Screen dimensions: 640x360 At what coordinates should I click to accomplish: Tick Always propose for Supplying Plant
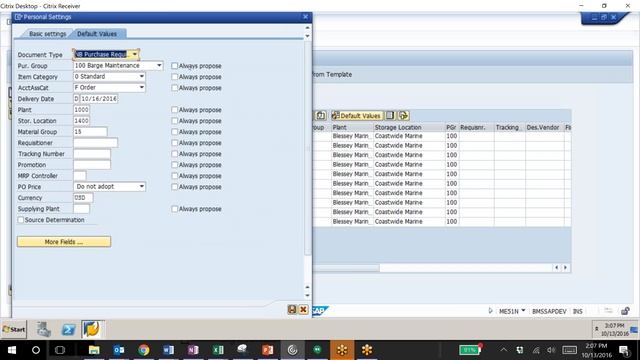pos(175,209)
